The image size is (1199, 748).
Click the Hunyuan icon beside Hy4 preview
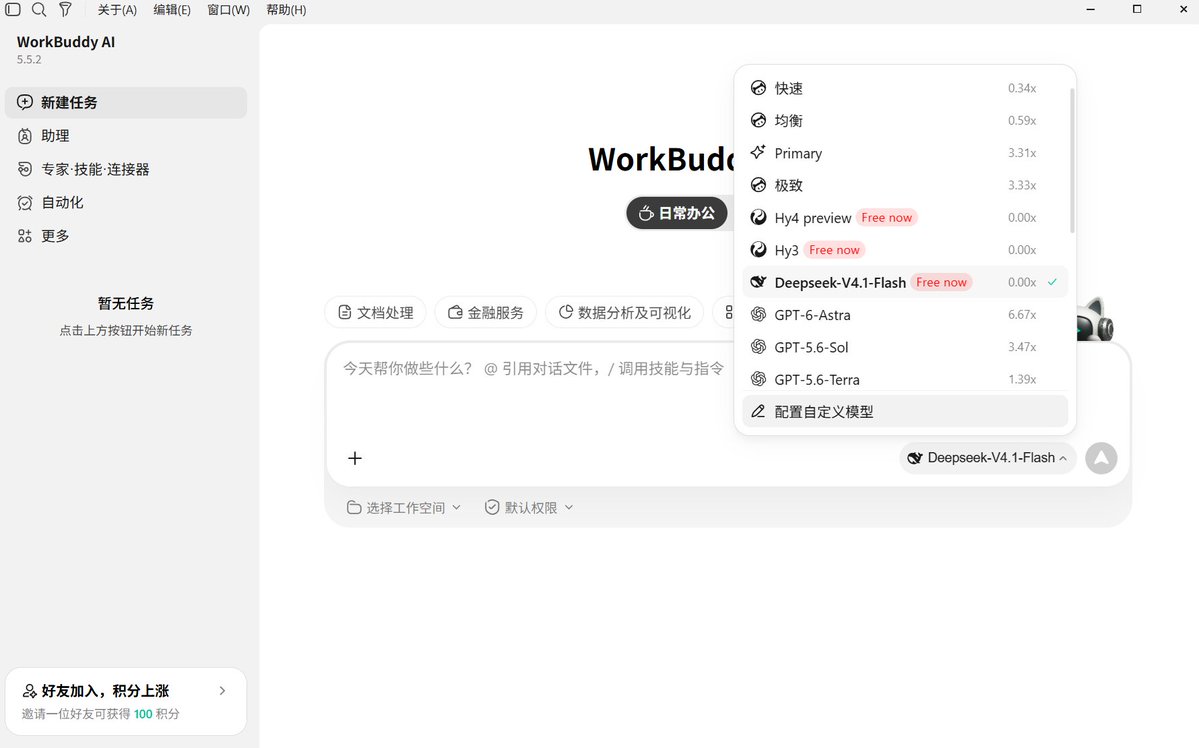758,217
